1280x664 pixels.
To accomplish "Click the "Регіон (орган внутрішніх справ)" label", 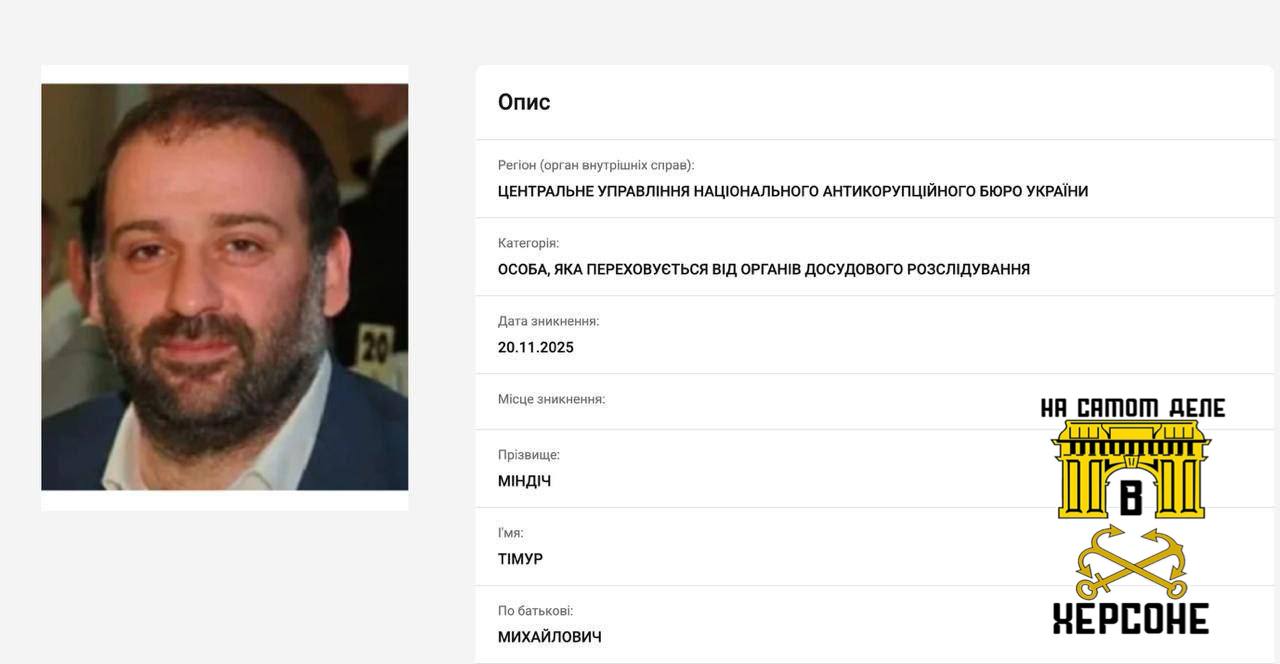I will pyautogui.click(x=595, y=165).
